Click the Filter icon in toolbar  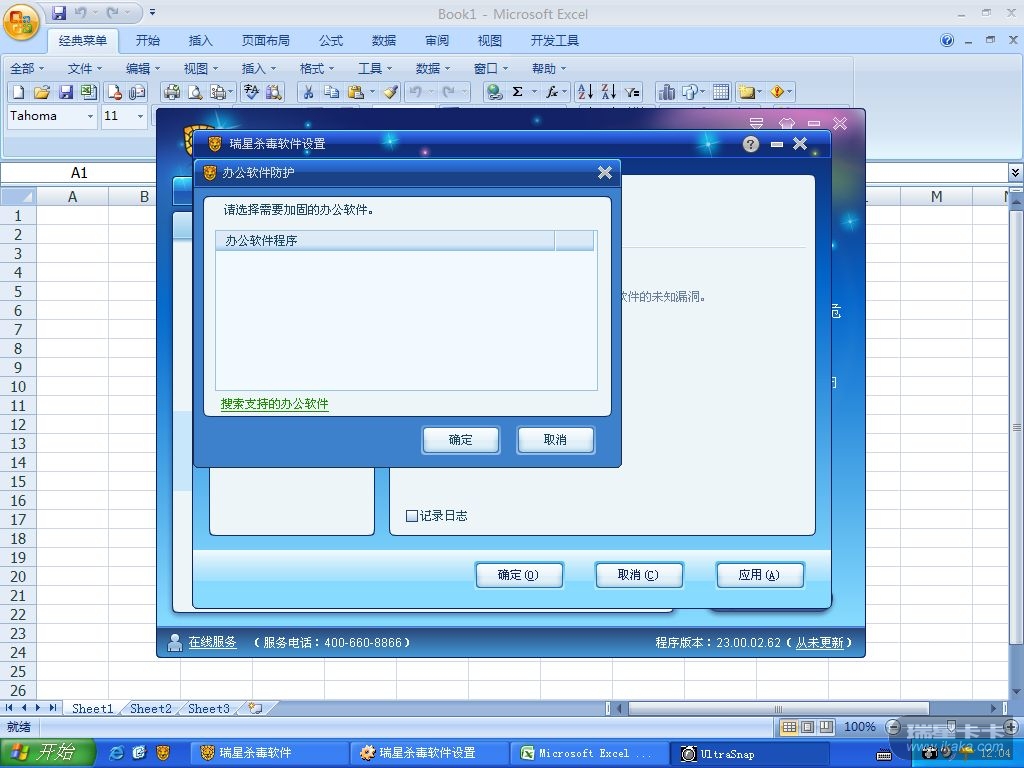(x=632, y=92)
